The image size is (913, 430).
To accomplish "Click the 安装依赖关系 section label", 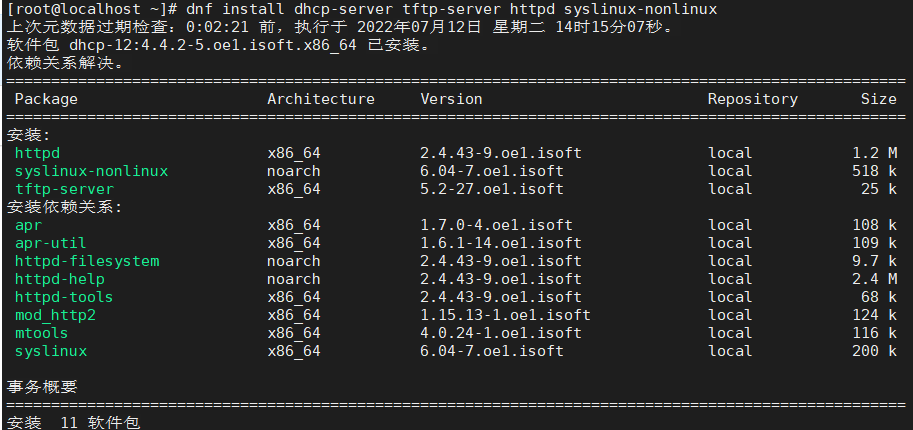I will coord(64,207).
